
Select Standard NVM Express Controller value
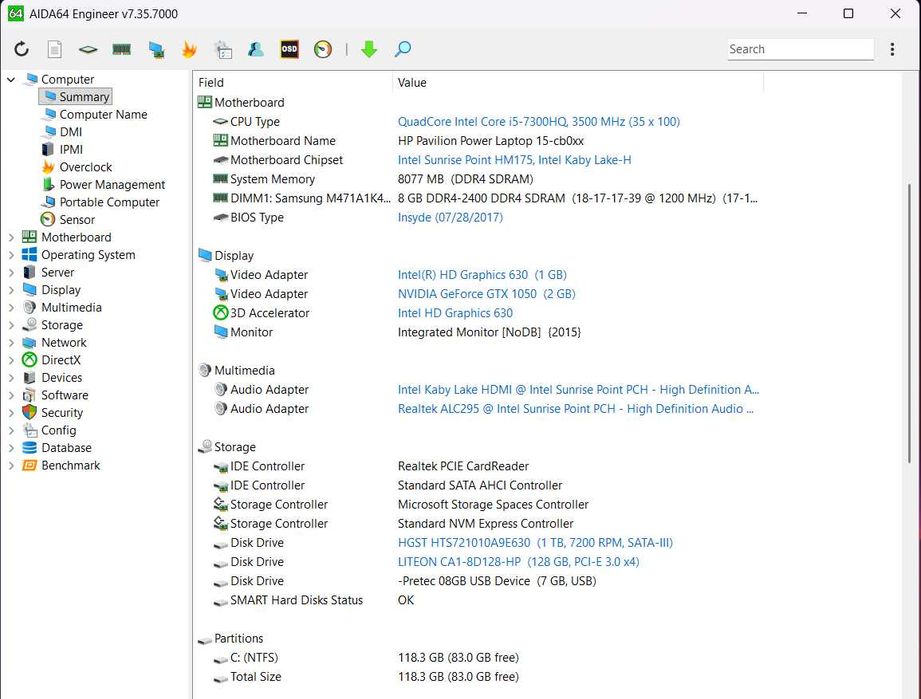485,524
